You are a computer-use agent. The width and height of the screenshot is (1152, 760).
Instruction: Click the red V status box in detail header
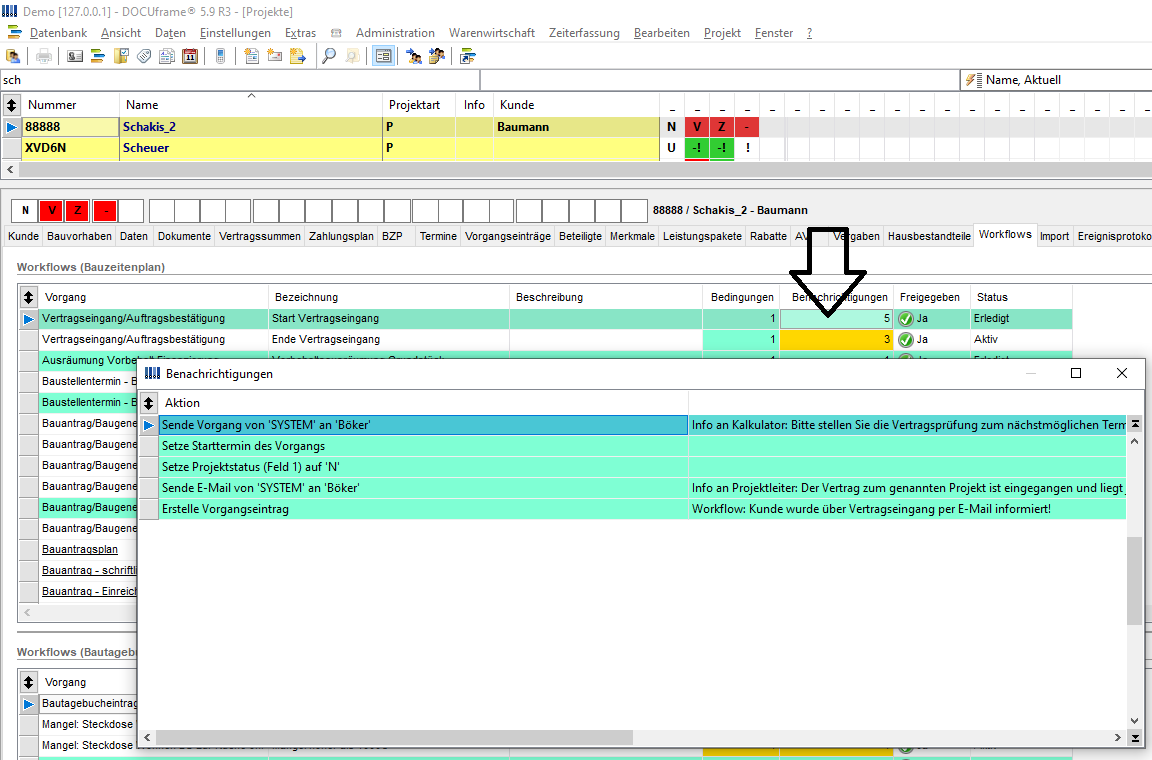point(51,210)
